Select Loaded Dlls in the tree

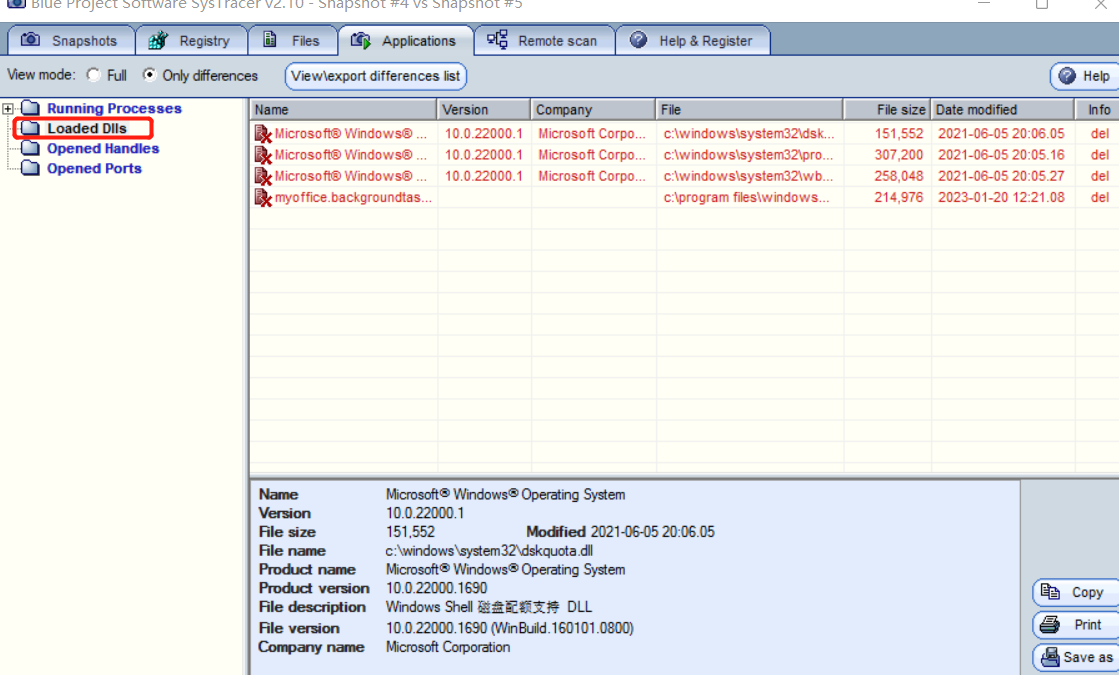coord(87,128)
